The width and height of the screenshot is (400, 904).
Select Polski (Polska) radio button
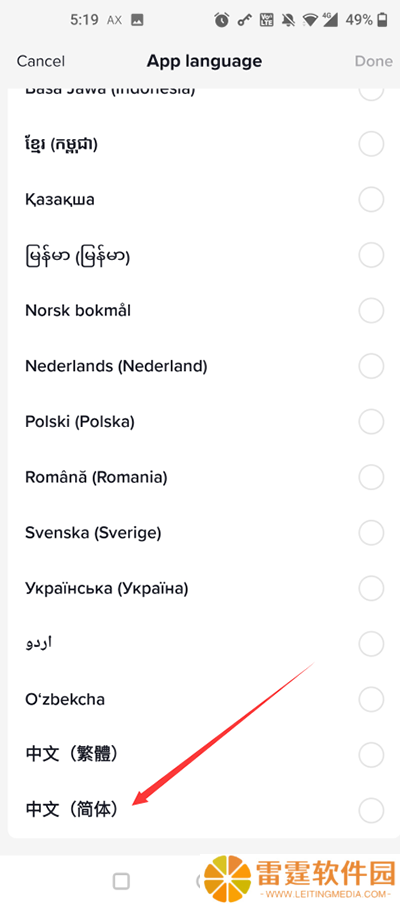371,421
